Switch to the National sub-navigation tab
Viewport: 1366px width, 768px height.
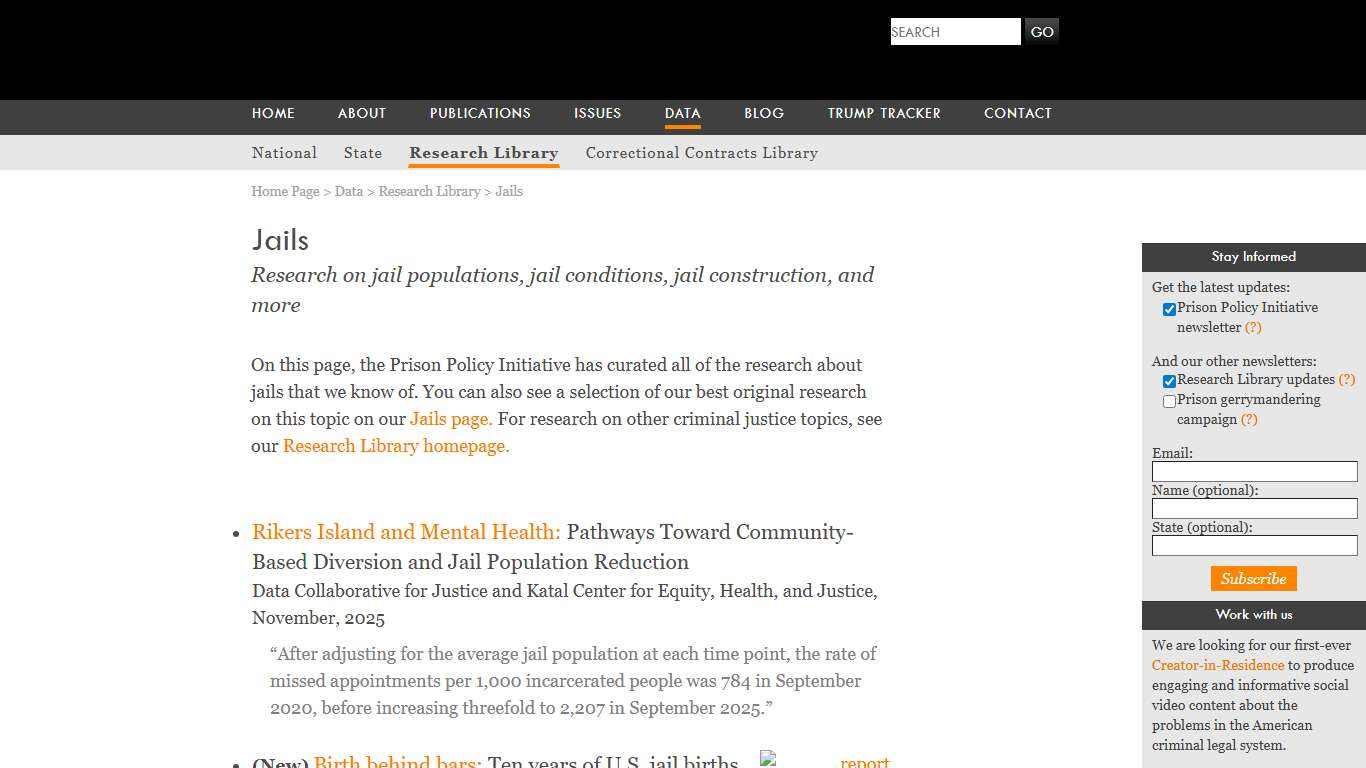(x=284, y=152)
